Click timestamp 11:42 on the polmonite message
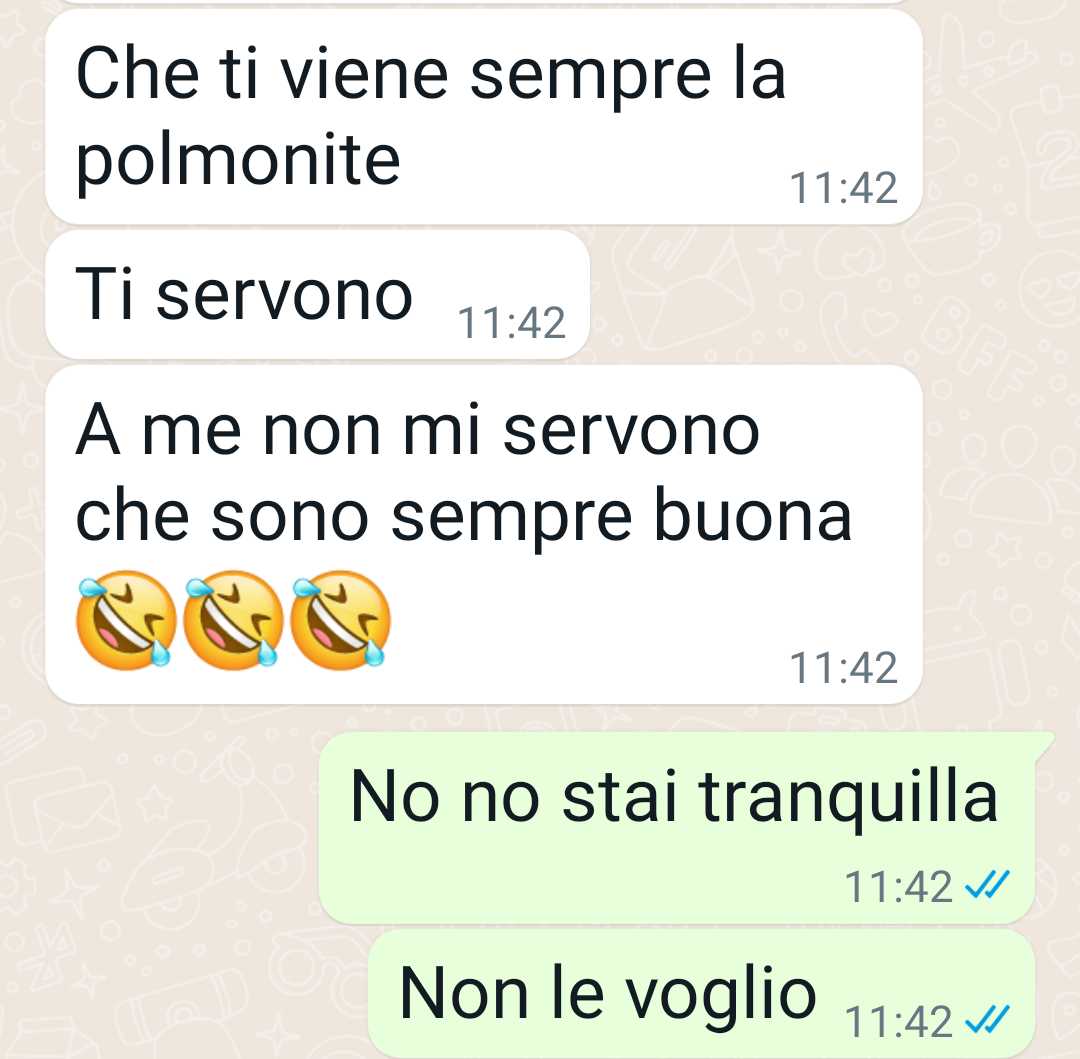The width and height of the screenshot is (1080, 1059). click(843, 187)
